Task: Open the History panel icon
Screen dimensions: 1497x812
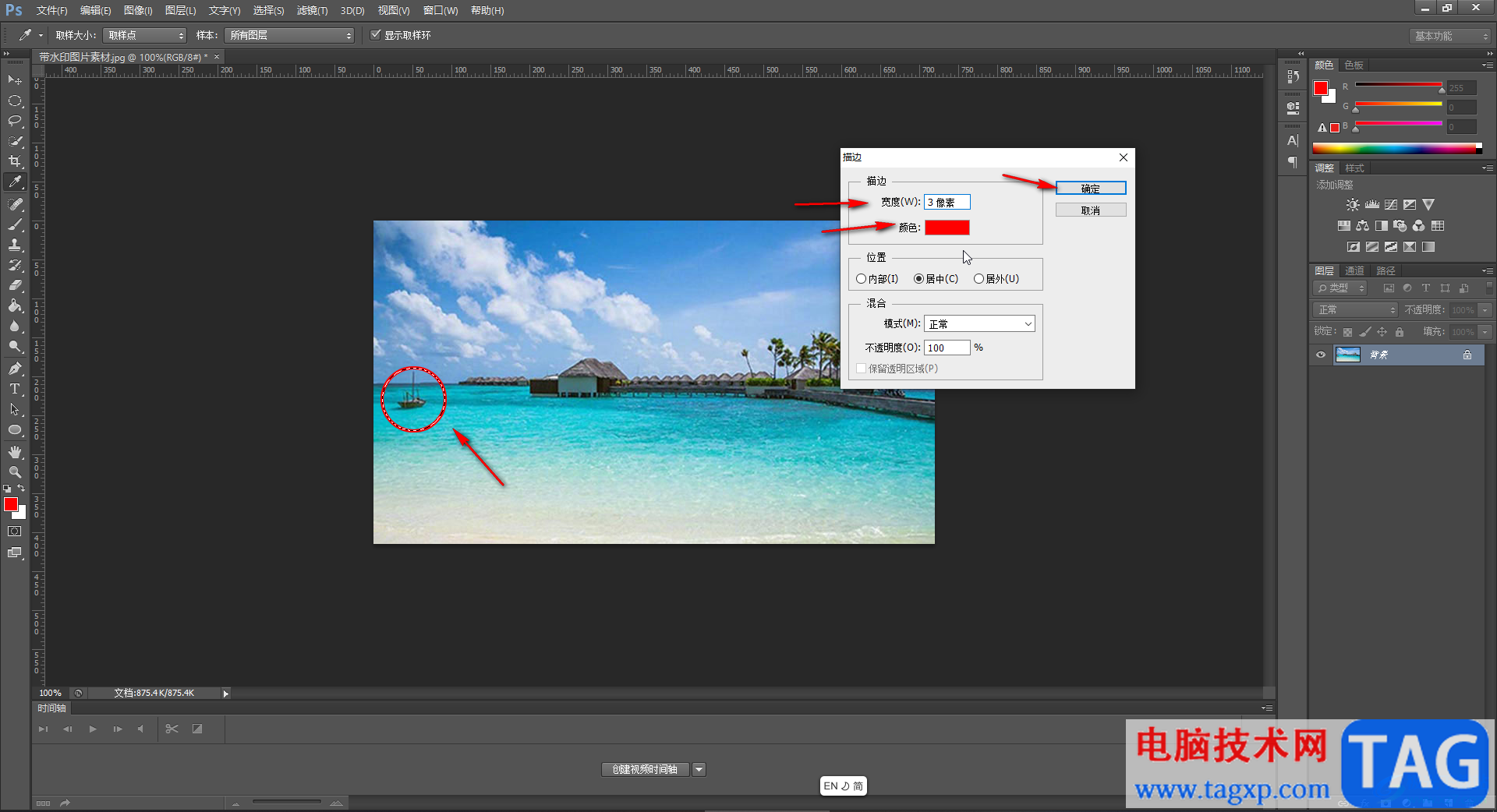Action: point(1293,76)
